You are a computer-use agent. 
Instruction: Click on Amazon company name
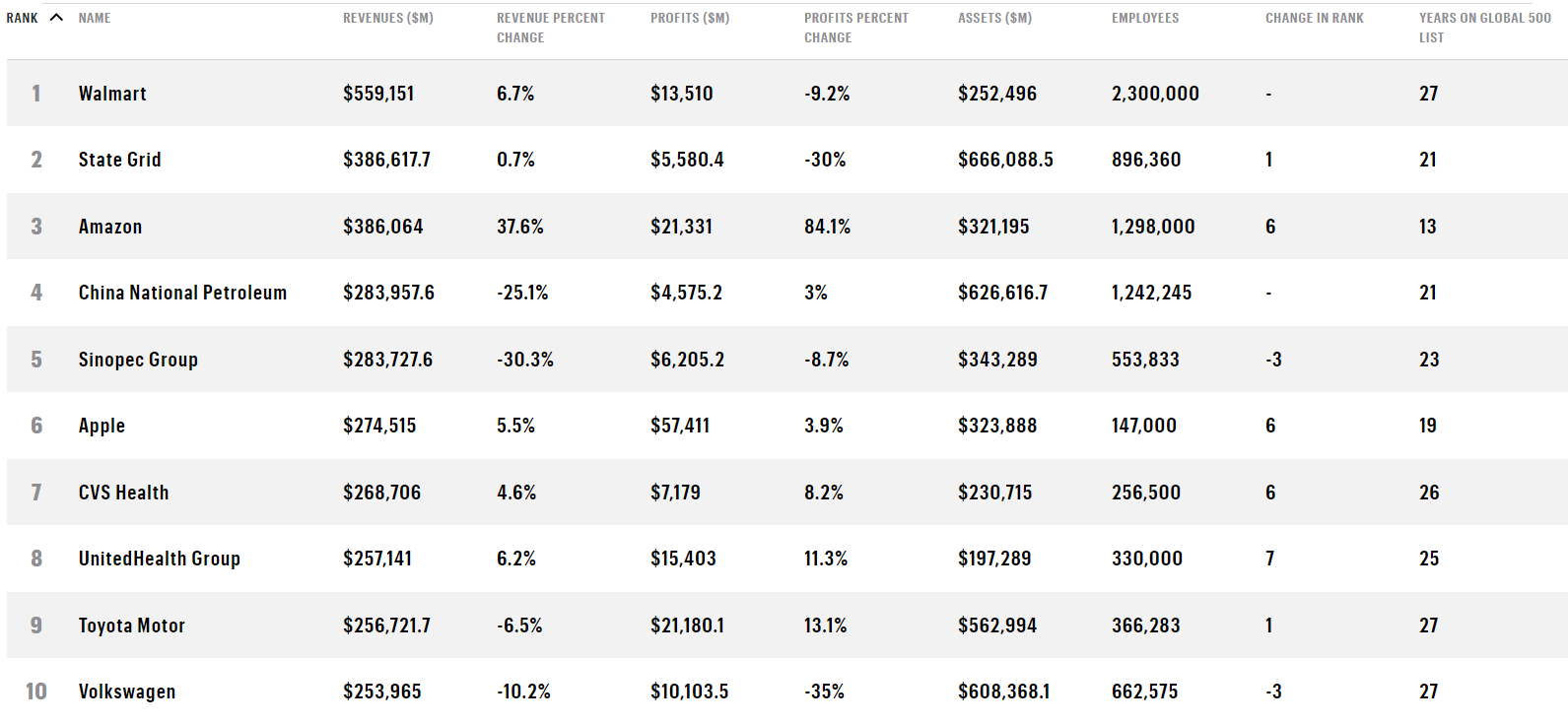coord(110,227)
